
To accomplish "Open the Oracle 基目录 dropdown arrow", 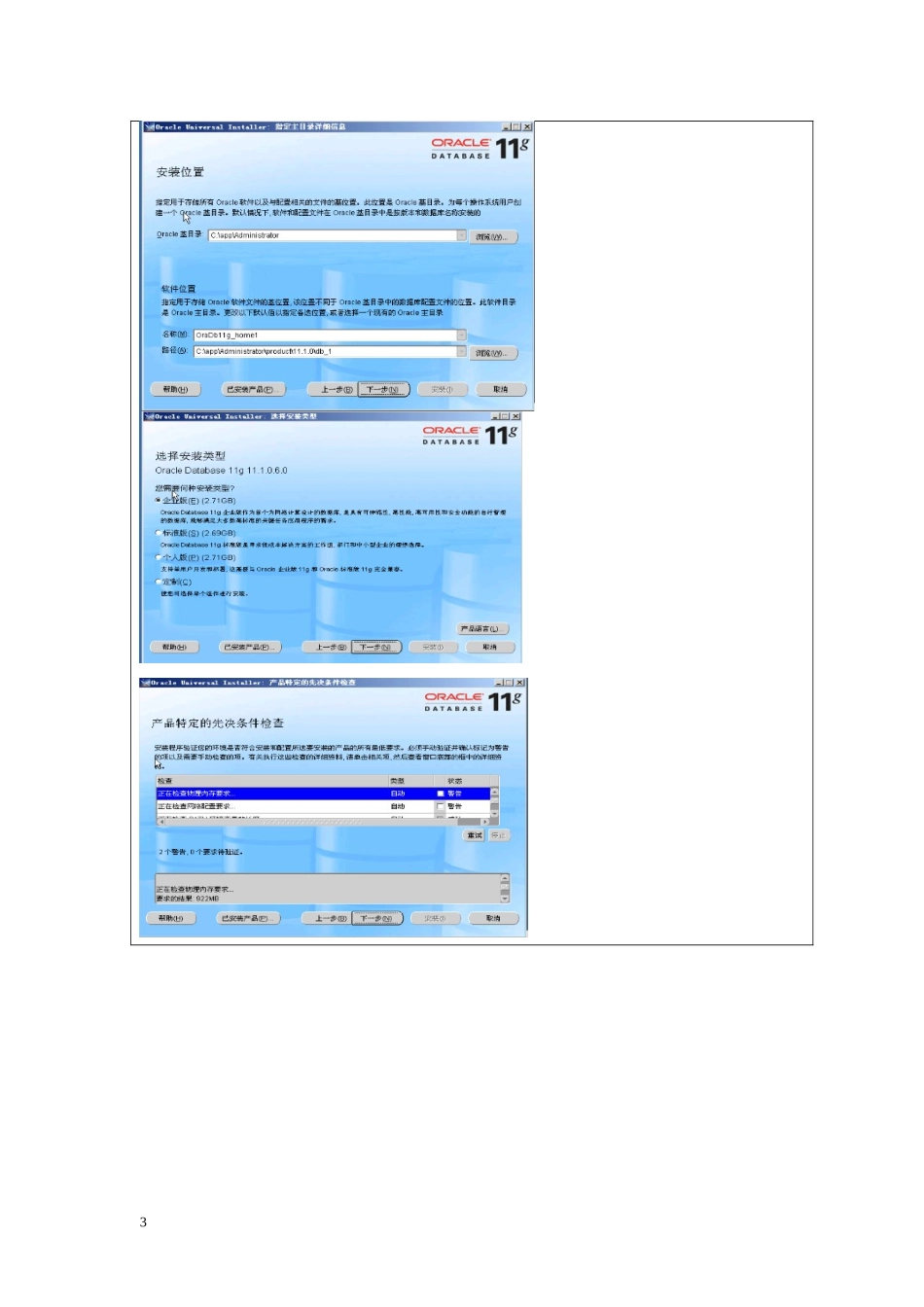I will [x=461, y=235].
